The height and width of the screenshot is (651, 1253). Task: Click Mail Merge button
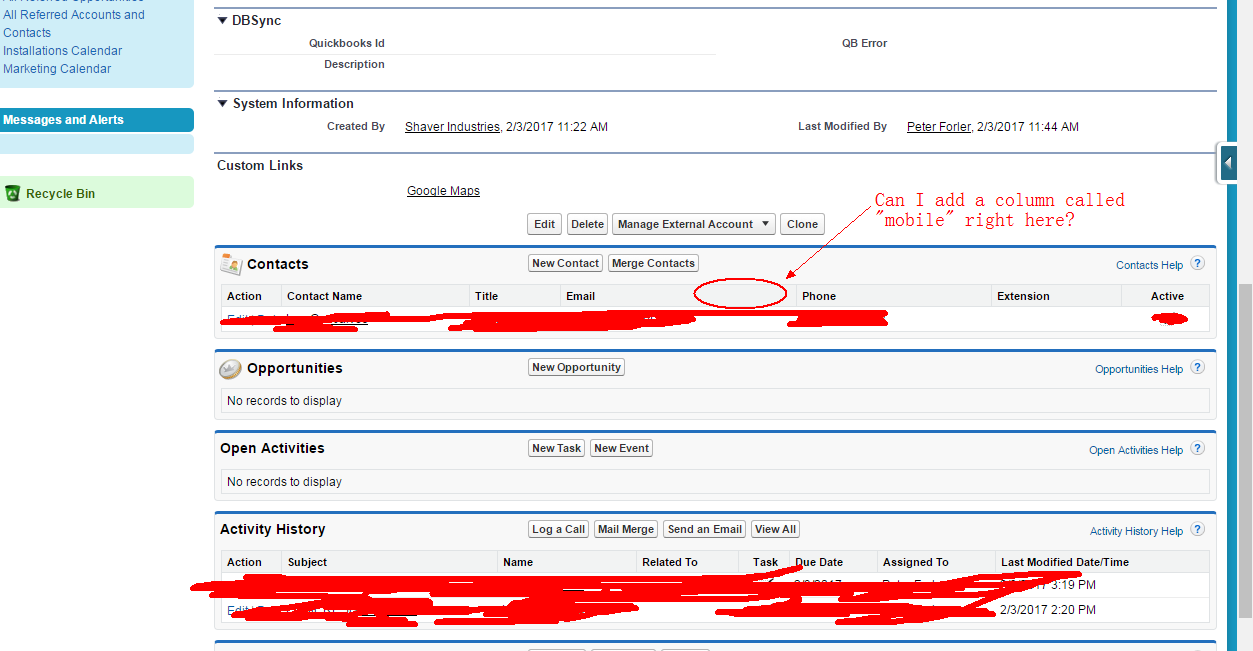pyautogui.click(x=626, y=529)
